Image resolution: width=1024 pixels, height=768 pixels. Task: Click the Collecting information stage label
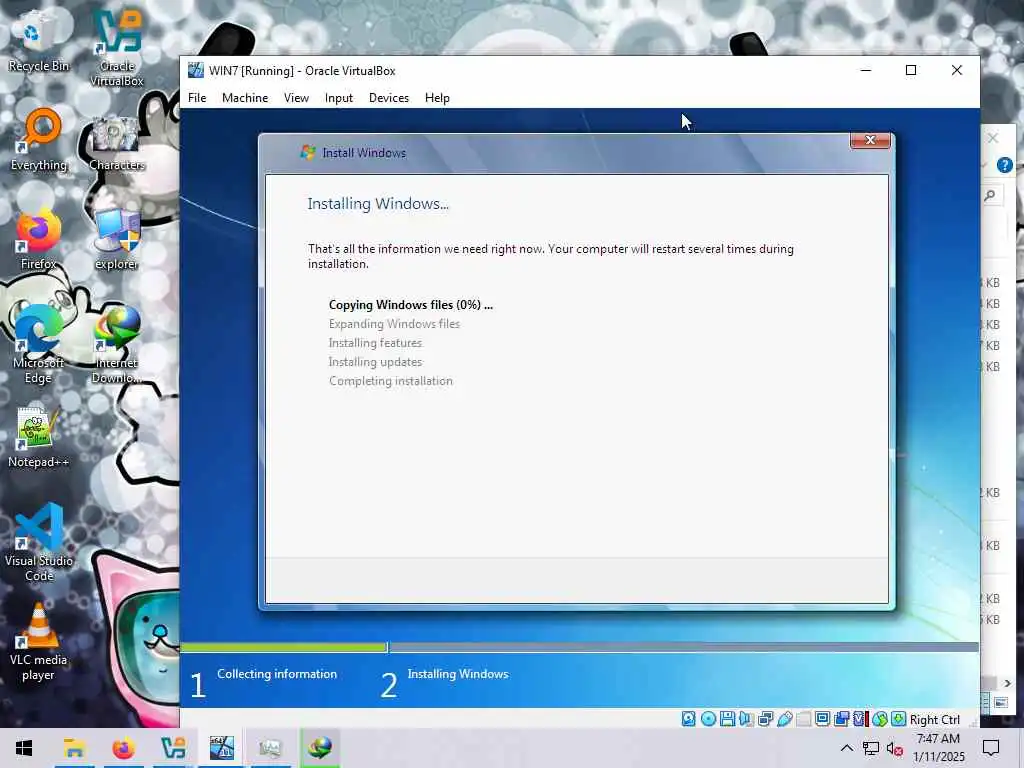pos(277,674)
